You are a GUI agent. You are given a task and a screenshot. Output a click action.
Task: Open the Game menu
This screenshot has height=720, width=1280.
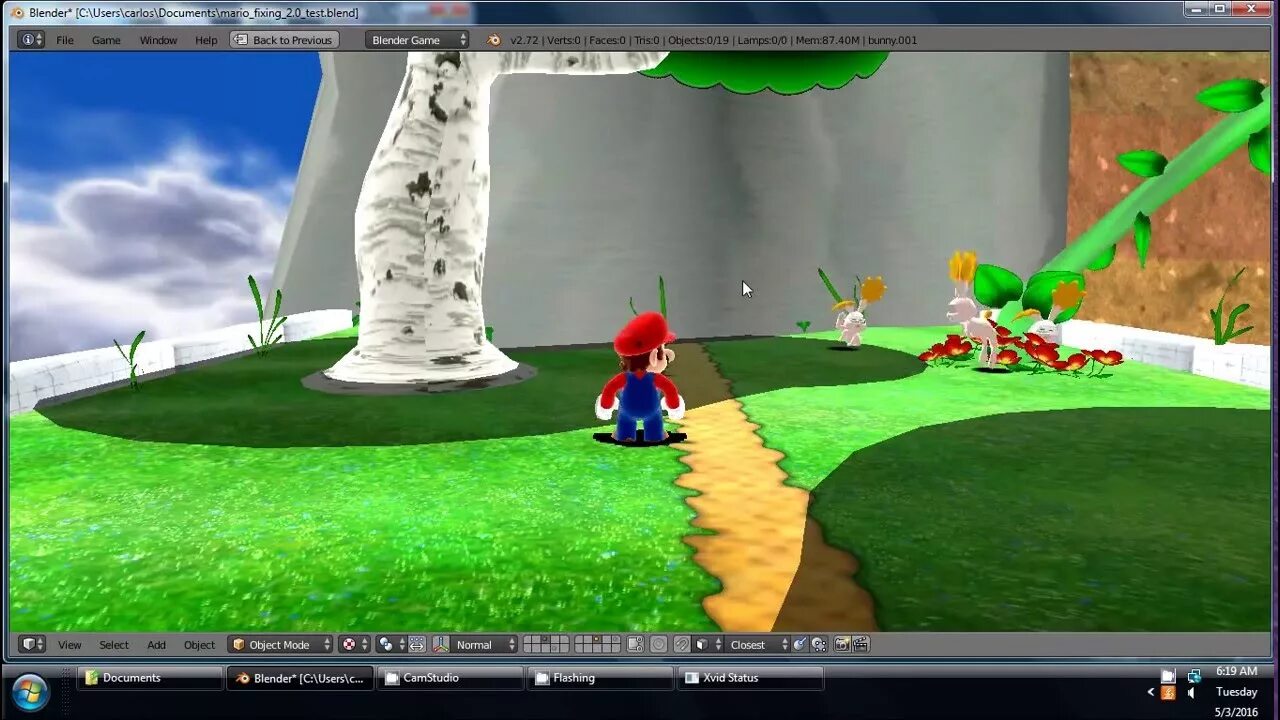[106, 40]
